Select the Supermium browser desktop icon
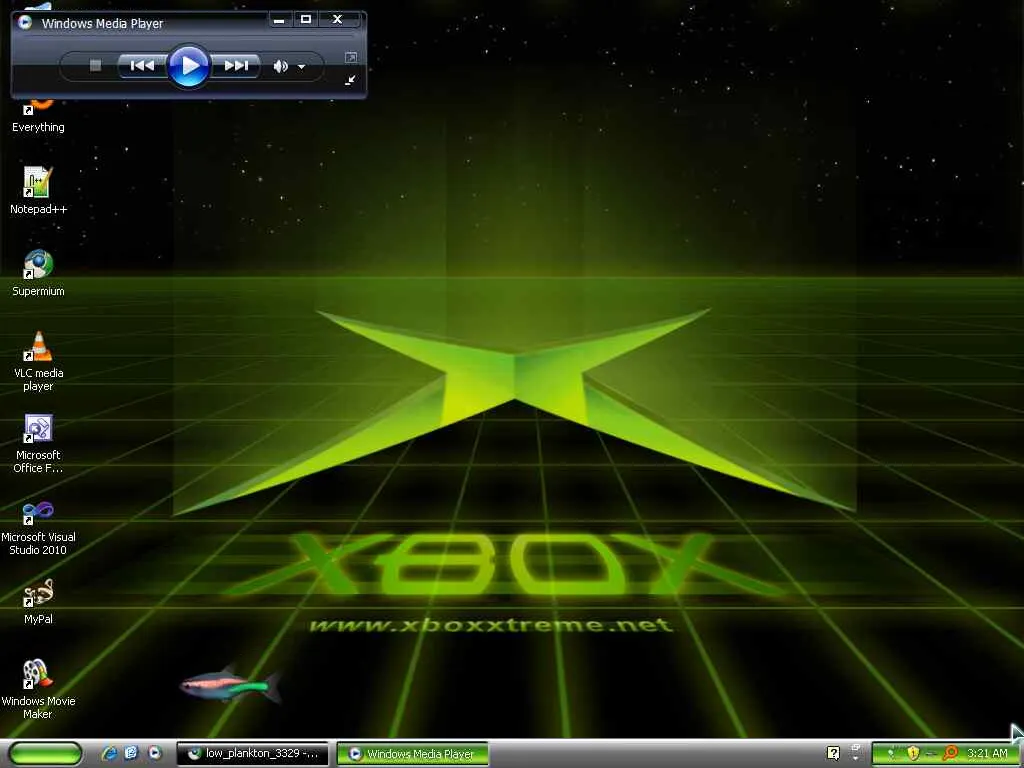 38,273
